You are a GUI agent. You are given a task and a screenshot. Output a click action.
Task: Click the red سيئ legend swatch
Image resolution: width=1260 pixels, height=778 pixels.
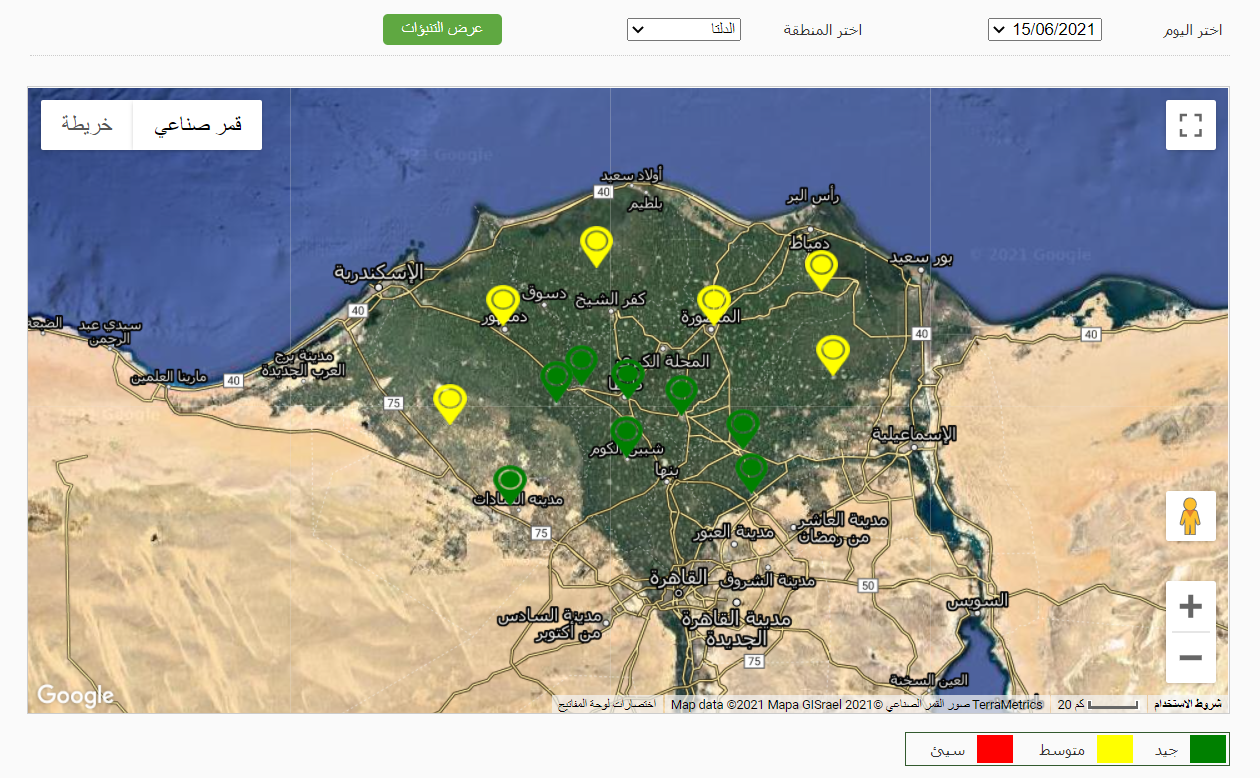(995, 749)
